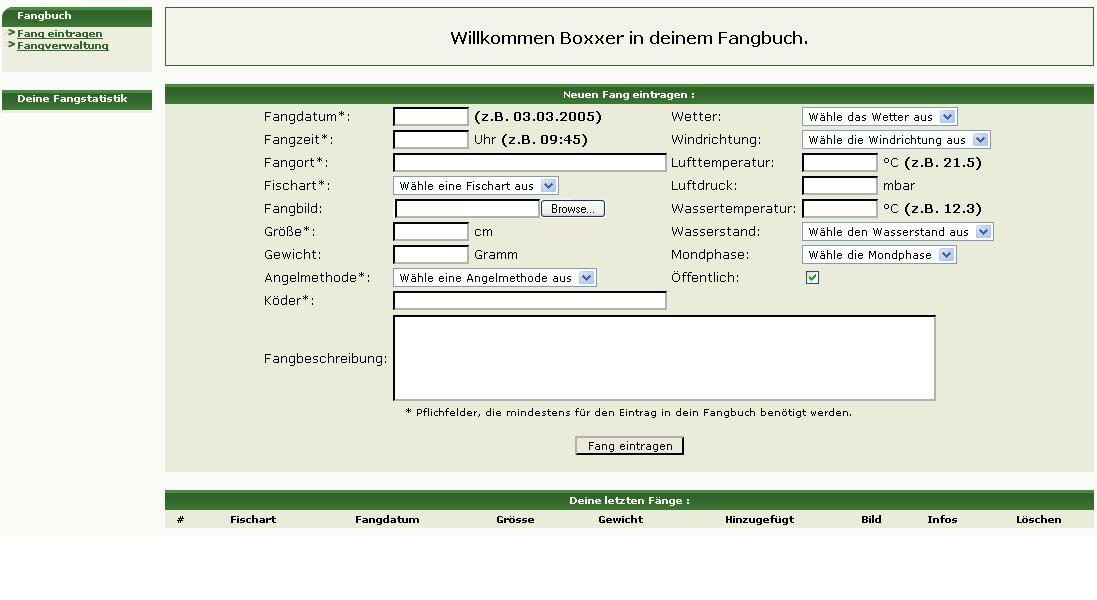Screen dimensions: 1097x600
Task: Click the Browse... button for Fangbild
Action: (573, 209)
